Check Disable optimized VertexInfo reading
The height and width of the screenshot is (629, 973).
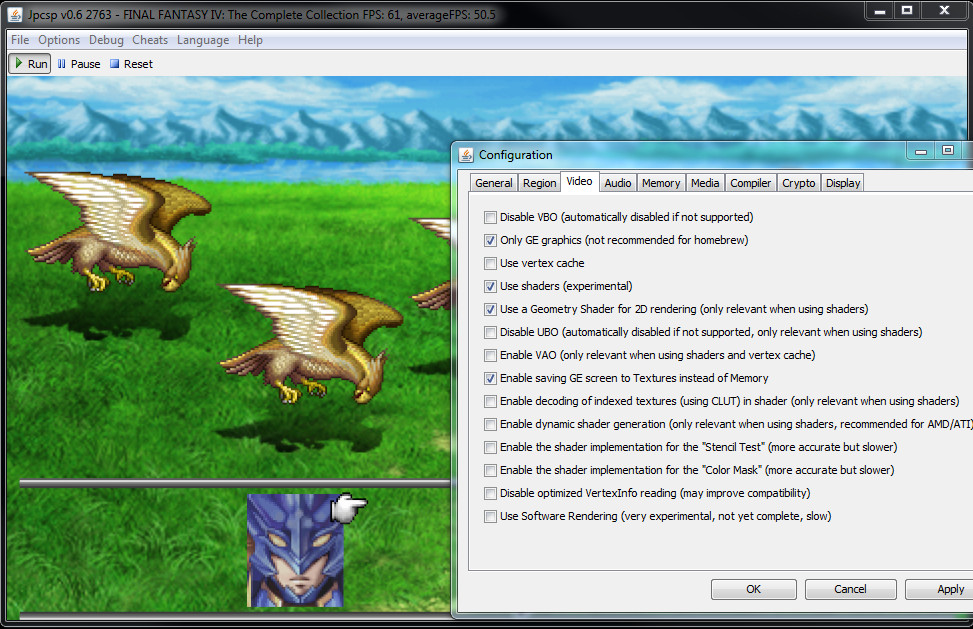coord(490,493)
